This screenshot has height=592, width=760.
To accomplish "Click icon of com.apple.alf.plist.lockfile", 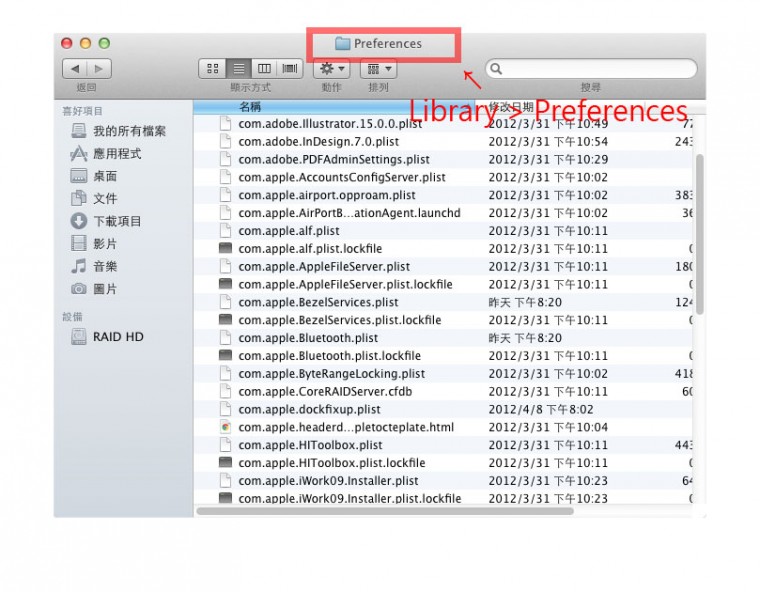I will pyautogui.click(x=225, y=248).
